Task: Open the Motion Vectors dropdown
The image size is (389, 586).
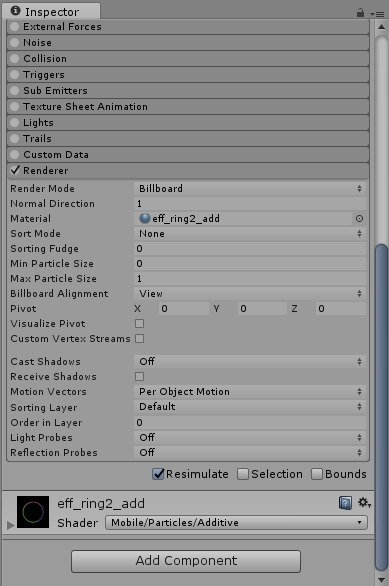Action: tap(250, 392)
